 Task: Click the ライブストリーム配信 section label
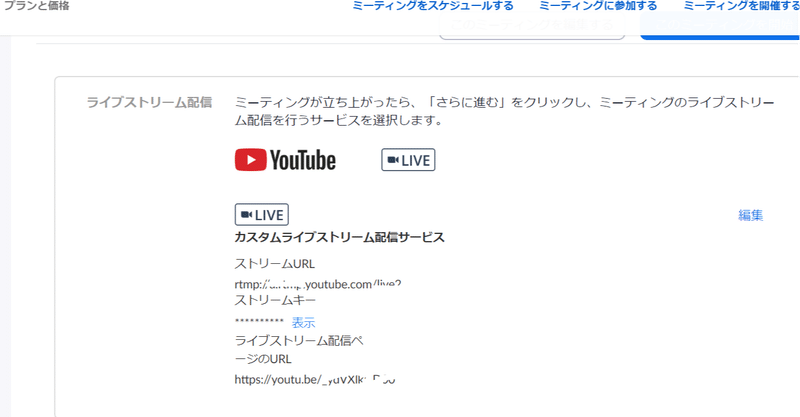tap(149, 103)
